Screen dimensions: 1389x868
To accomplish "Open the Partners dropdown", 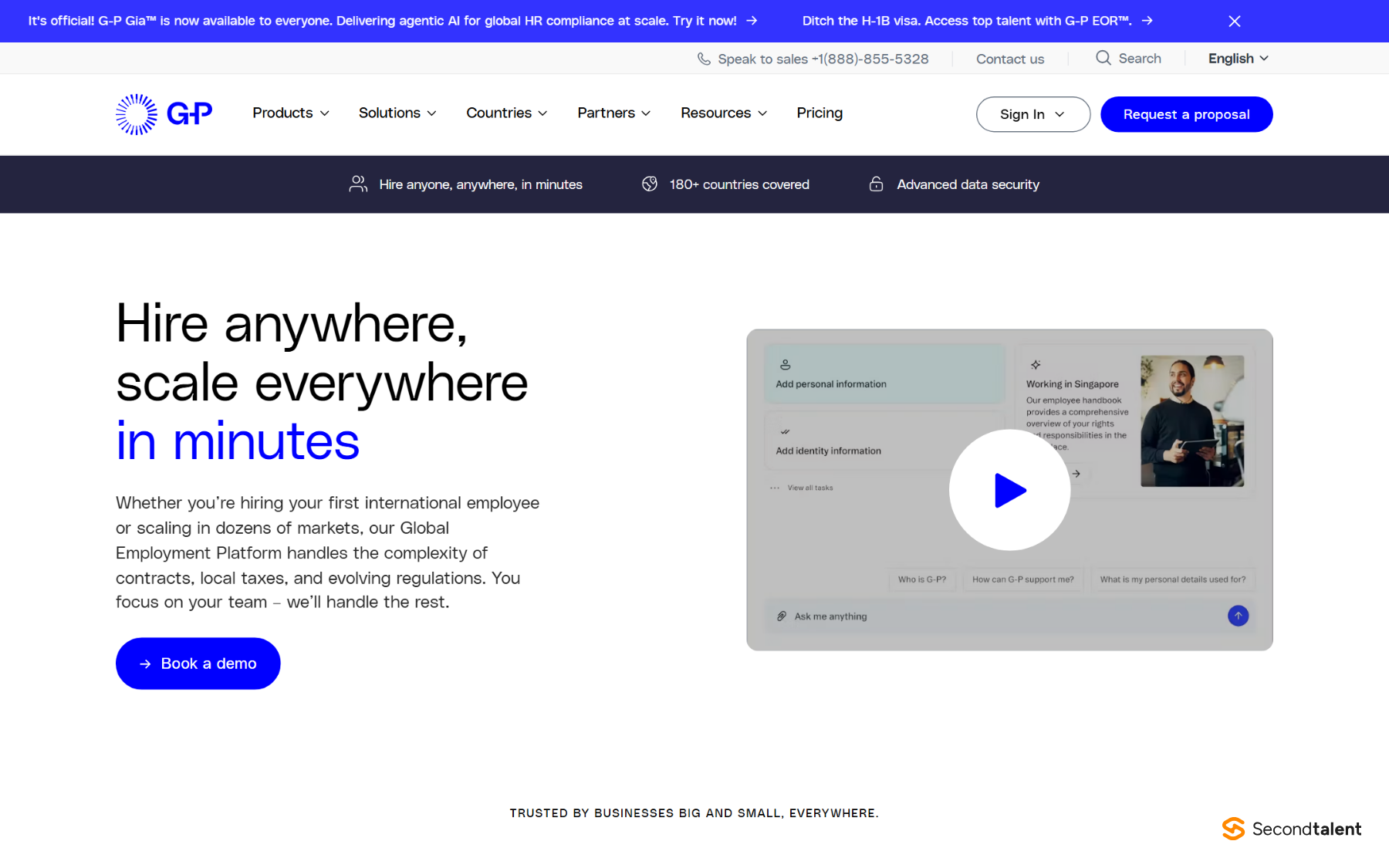I will click(x=614, y=113).
